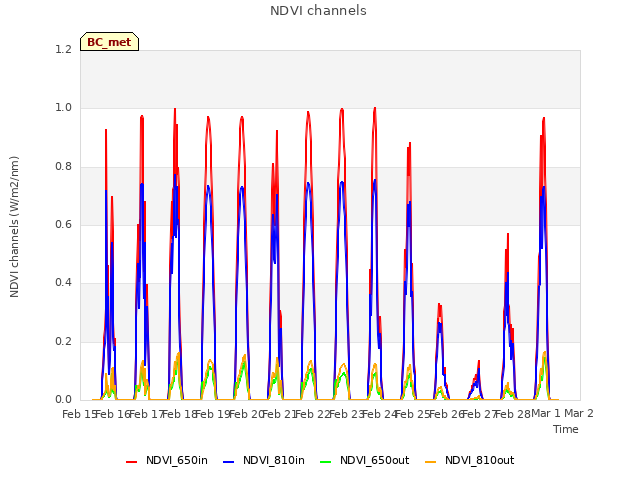Click the Mar 2 x-axis tick label

(x=579, y=414)
